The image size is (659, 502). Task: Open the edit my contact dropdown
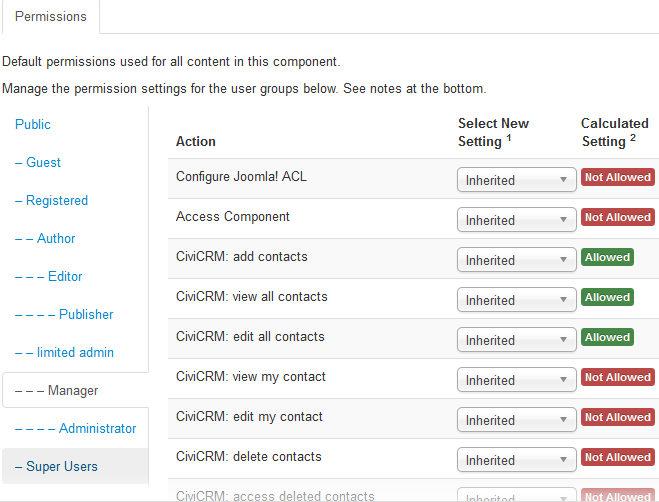point(516,420)
